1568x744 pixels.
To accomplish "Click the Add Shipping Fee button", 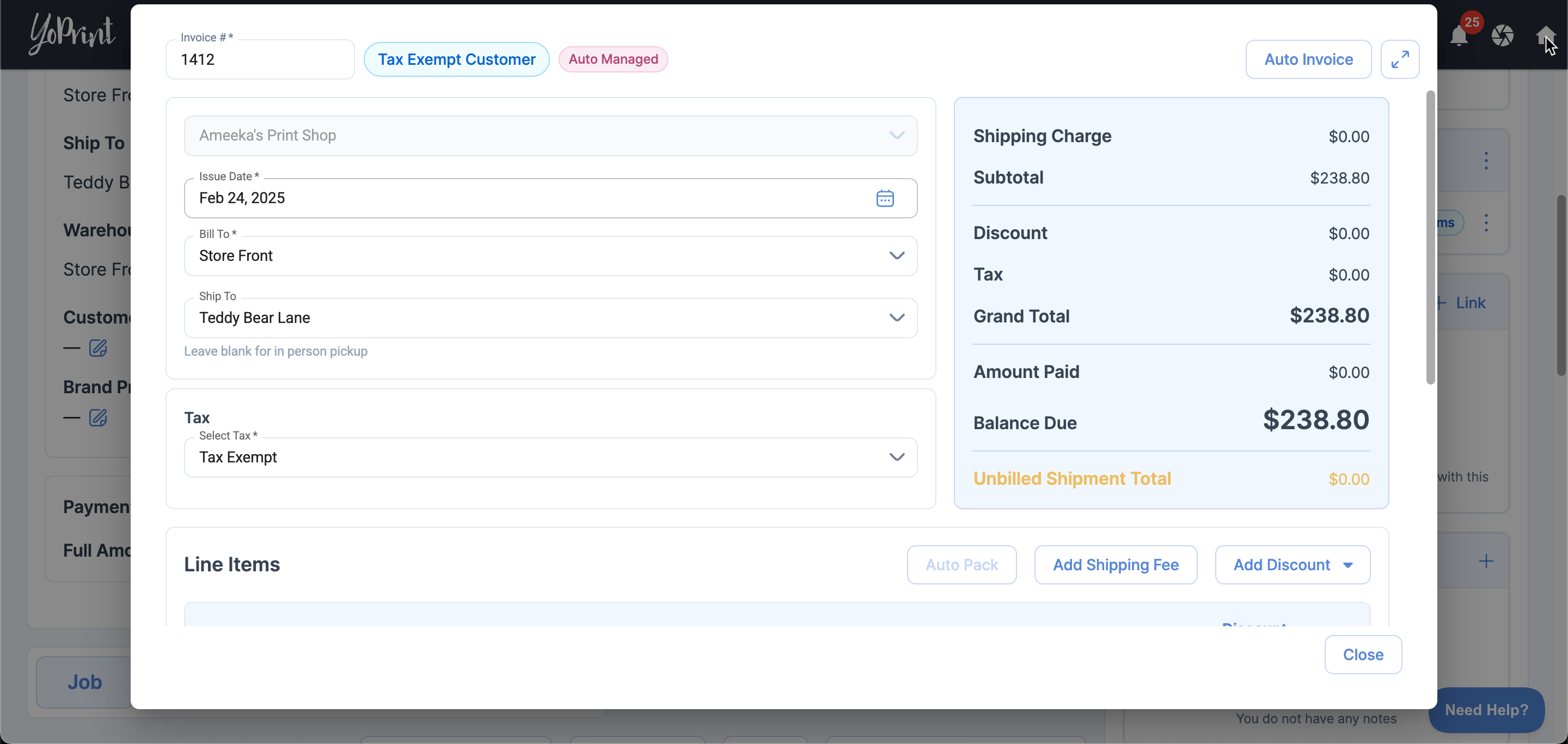I will click(x=1115, y=564).
